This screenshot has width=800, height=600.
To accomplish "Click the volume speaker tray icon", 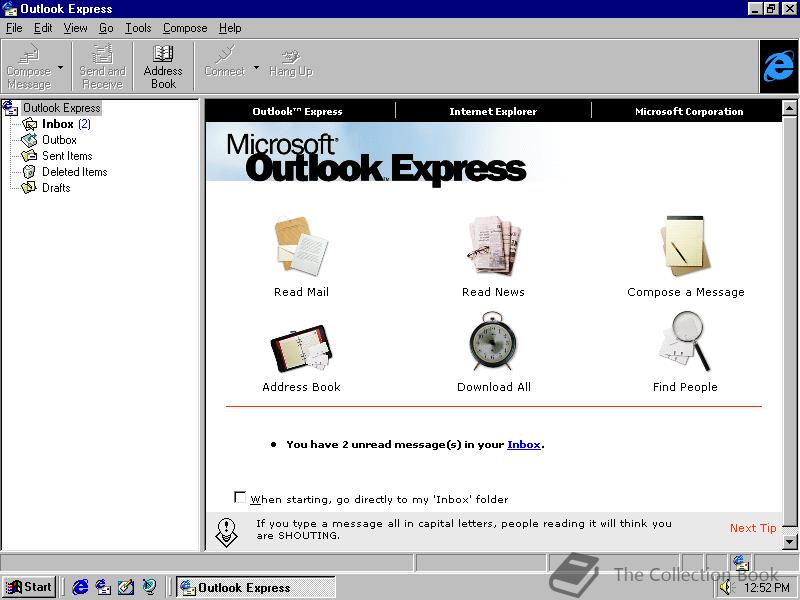I will point(726,588).
